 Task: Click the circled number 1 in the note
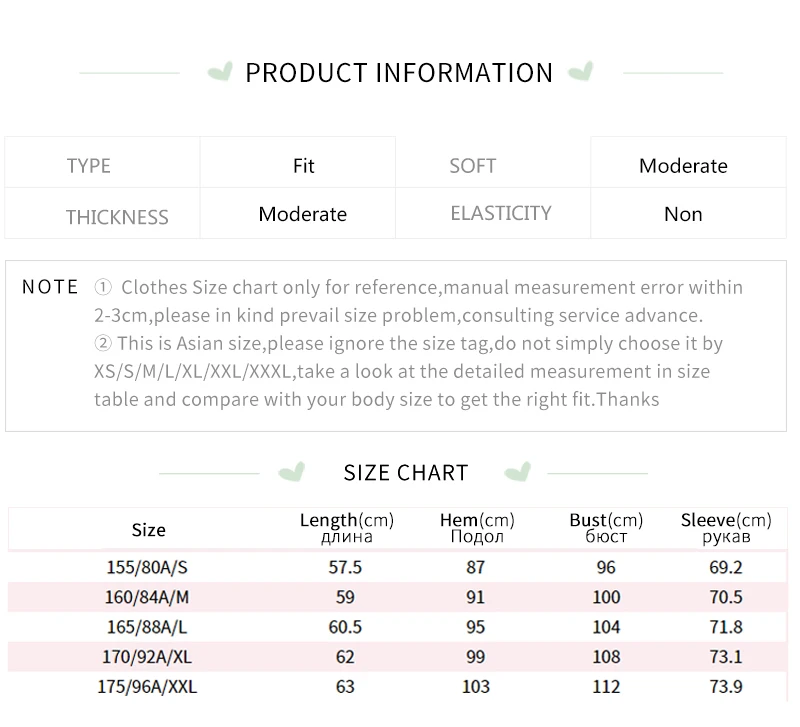[103, 287]
